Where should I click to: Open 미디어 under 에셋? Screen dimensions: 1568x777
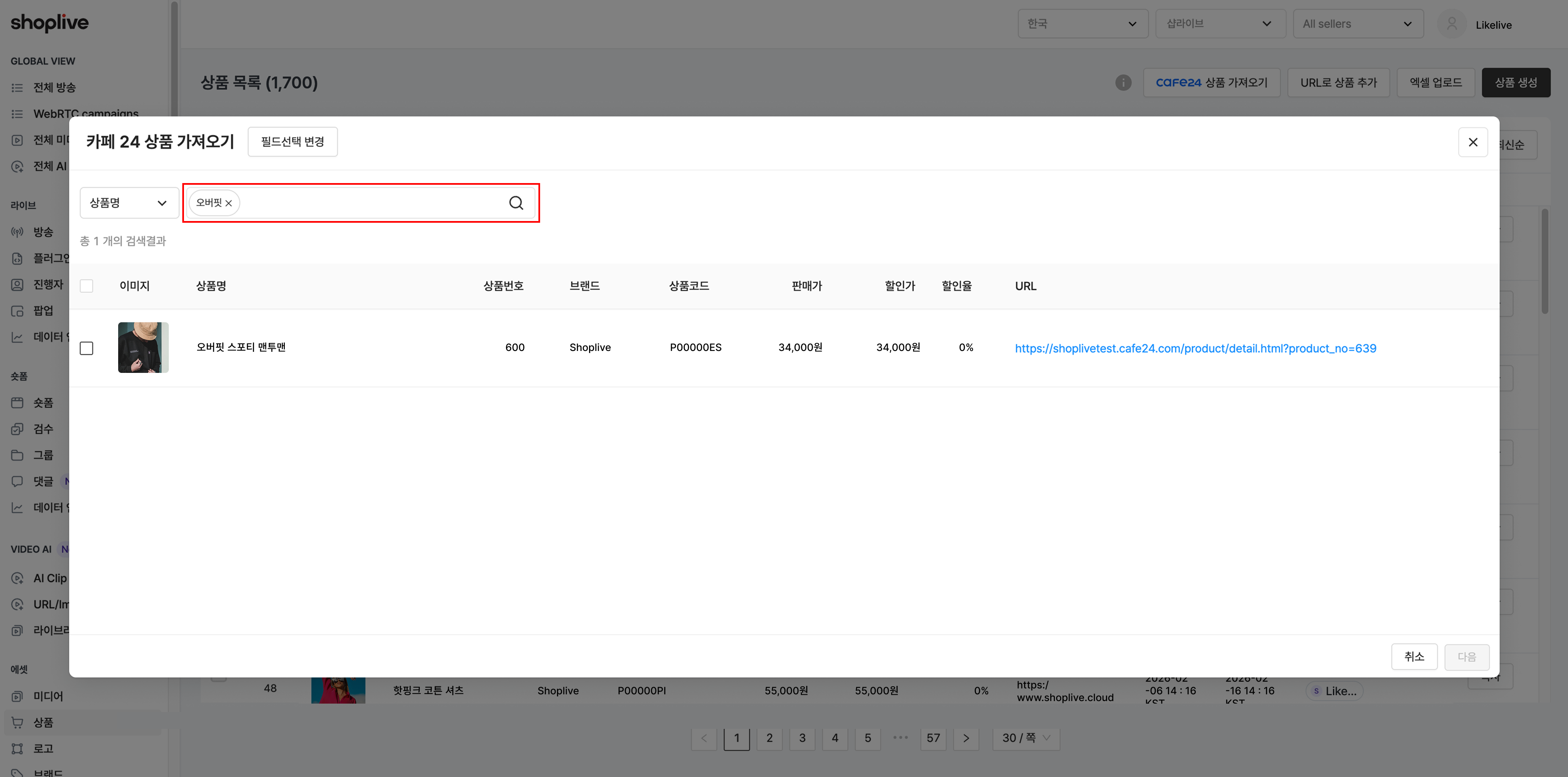click(48, 696)
